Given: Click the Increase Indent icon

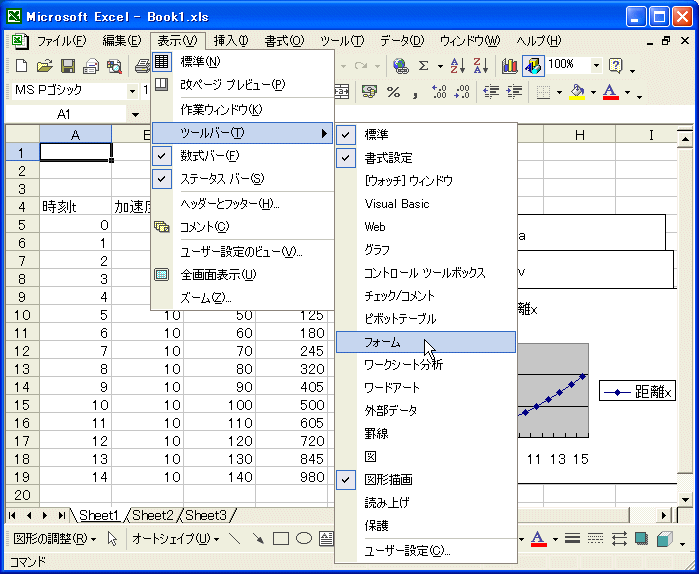Looking at the screenshot, I should pyautogui.click(x=514, y=92).
